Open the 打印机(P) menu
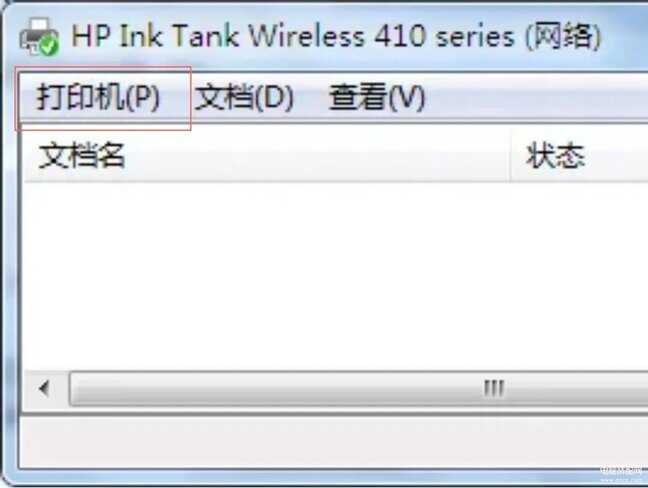This screenshot has width=648, height=488. 98,98
